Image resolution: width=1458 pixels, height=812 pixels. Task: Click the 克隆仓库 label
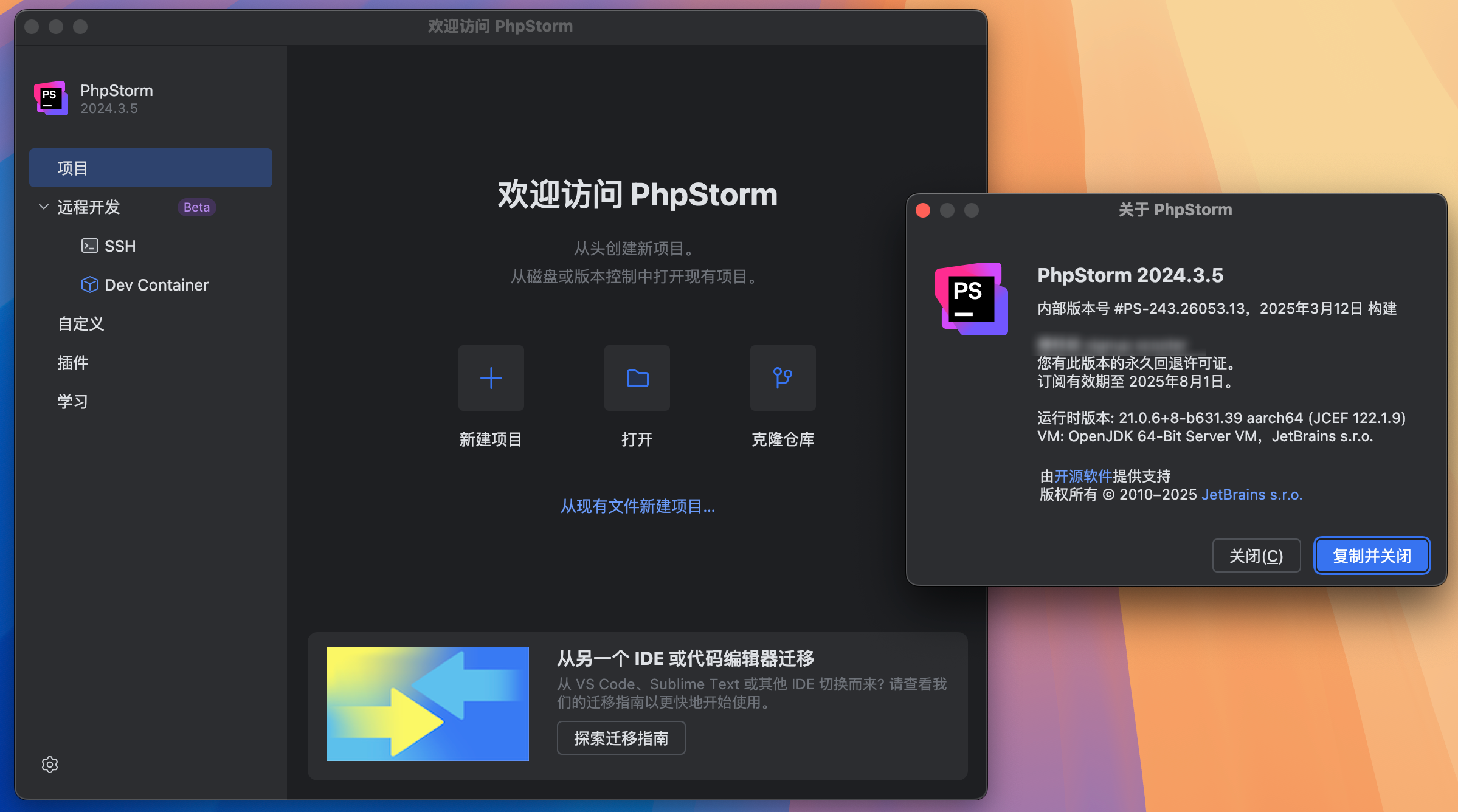783,439
